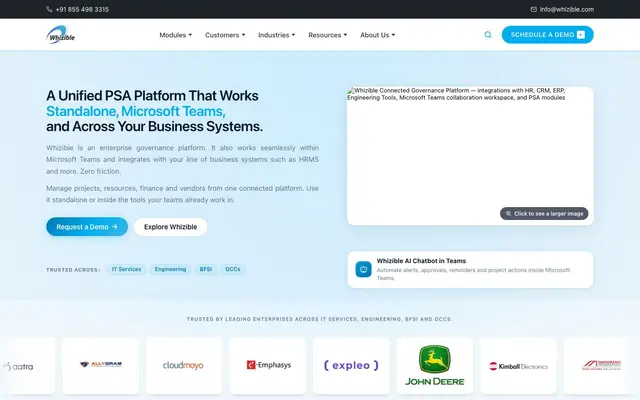640x400 pixels.
Task: Click the Explore Whizible button
Action: (x=170, y=227)
